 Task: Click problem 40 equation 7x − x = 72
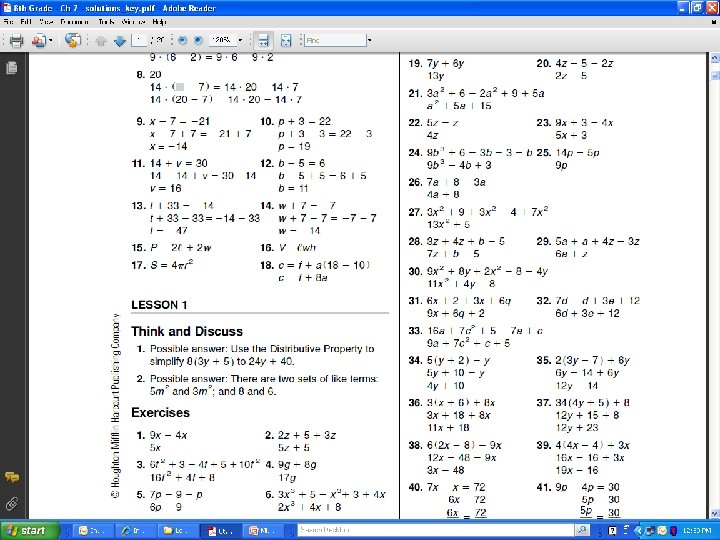[x=456, y=487]
